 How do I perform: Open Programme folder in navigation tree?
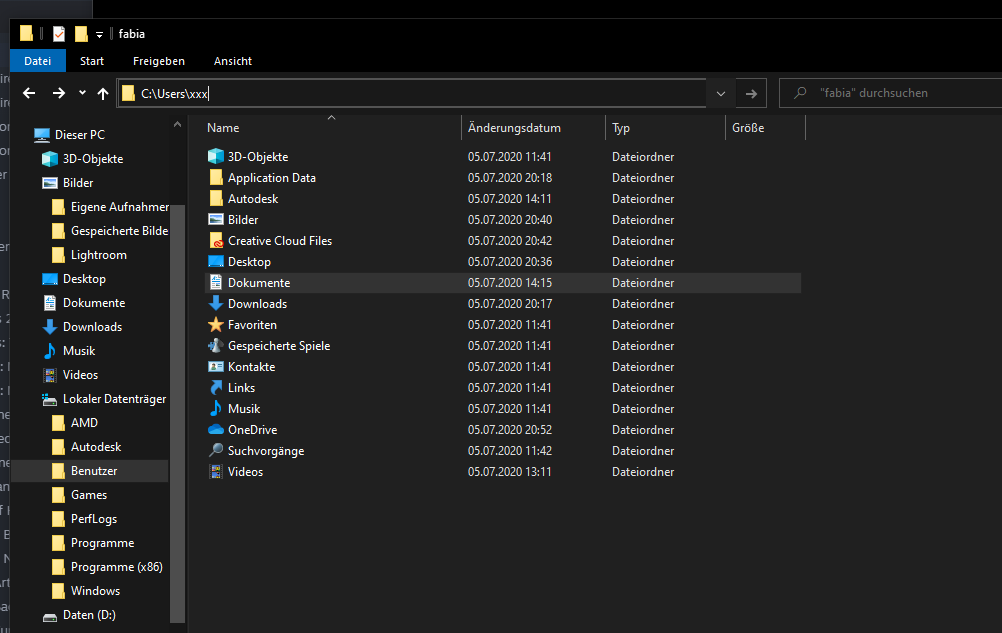coord(102,543)
